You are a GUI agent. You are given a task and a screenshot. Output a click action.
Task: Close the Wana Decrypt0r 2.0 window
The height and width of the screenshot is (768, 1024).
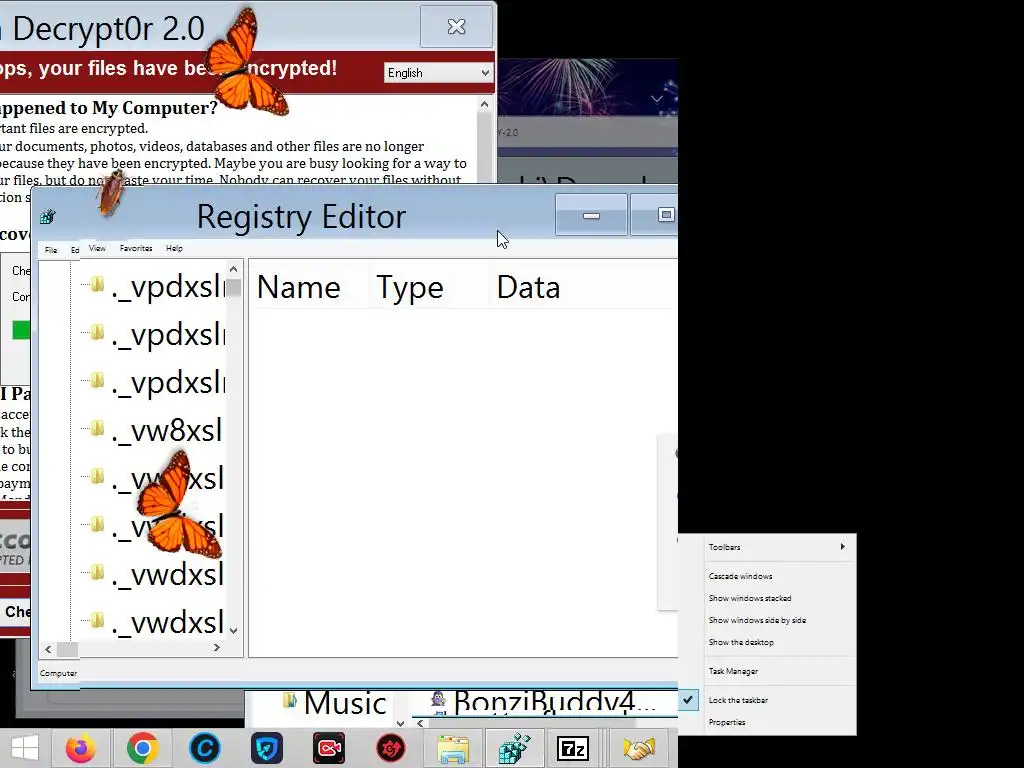click(456, 26)
